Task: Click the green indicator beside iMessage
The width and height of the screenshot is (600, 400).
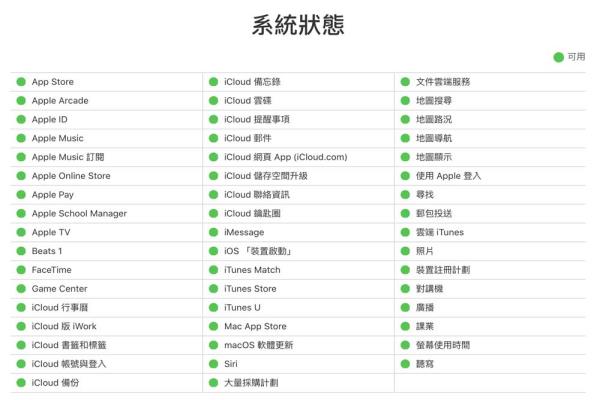Action: 214,232
